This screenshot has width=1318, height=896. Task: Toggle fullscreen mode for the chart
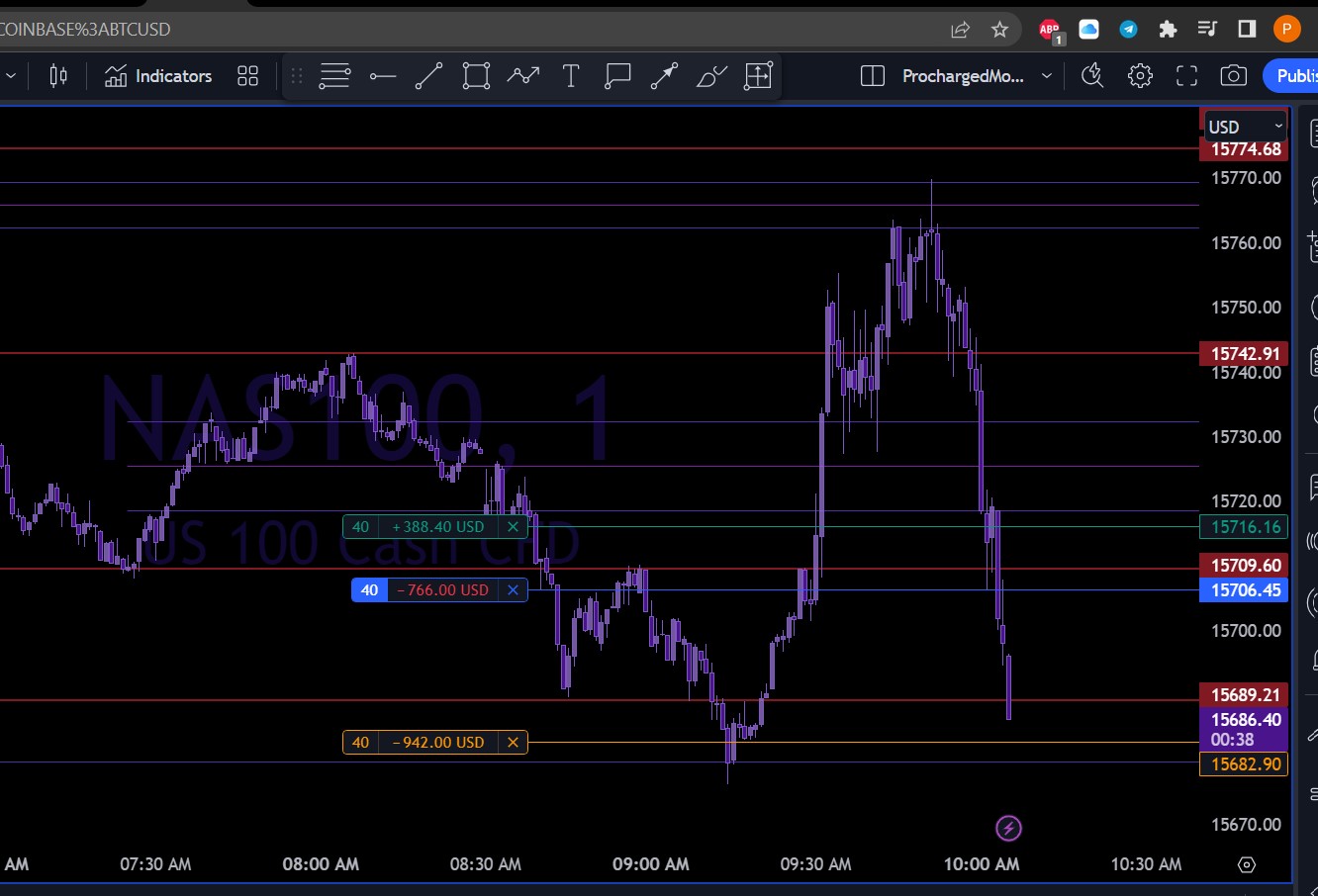pyautogui.click(x=1186, y=76)
